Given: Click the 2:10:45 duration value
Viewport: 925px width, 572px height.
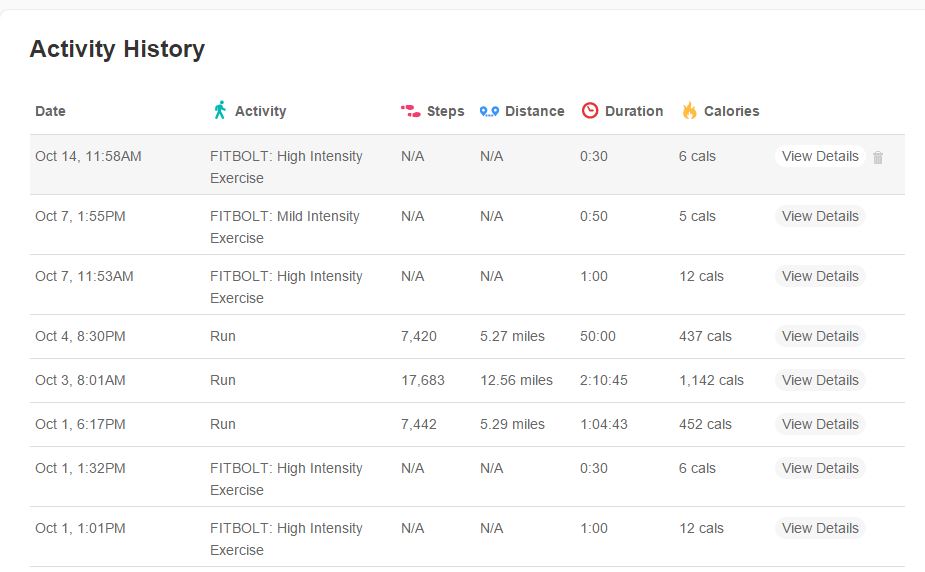Looking at the screenshot, I should click(x=603, y=380).
